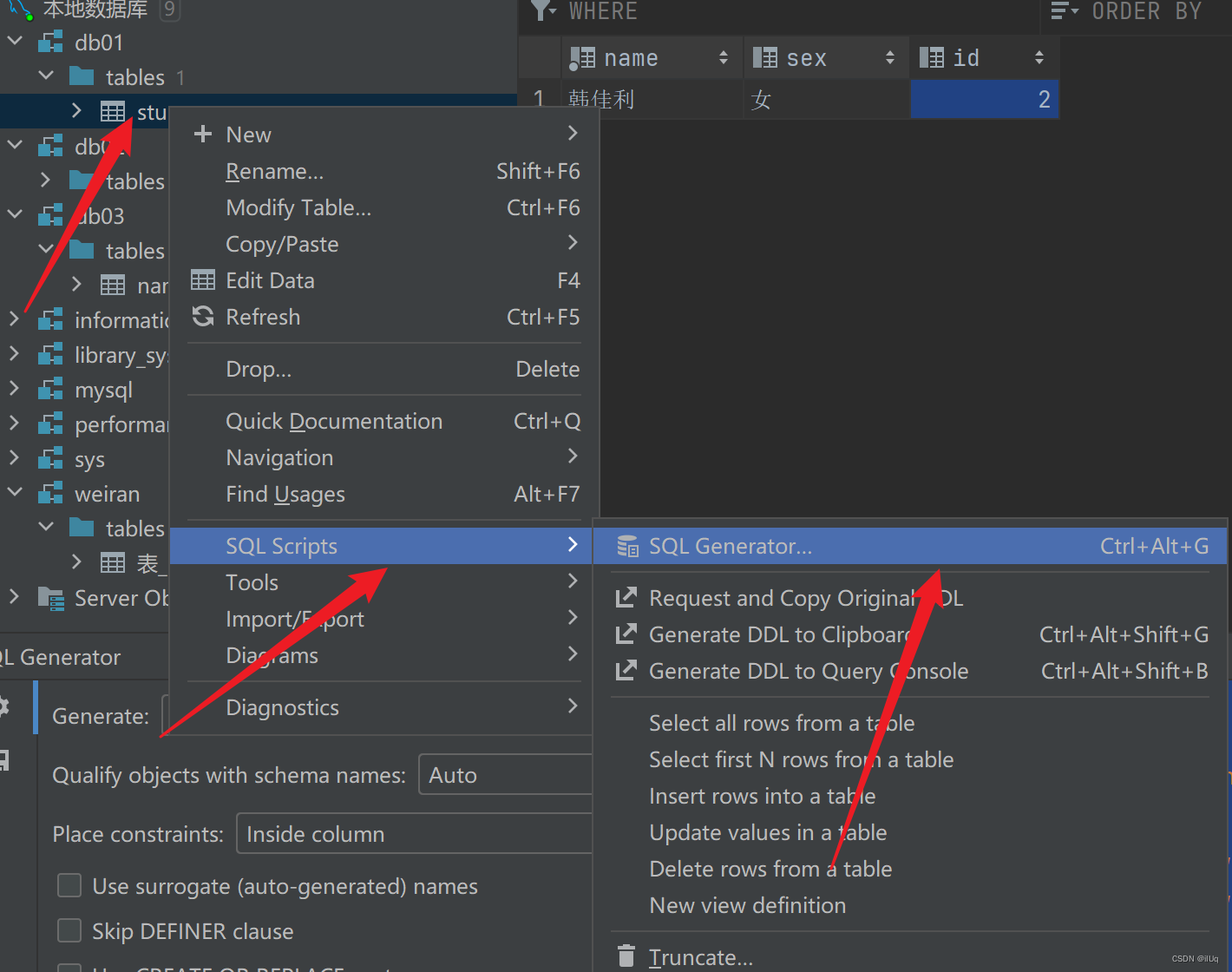
Task: Collapse the db01 schema node
Action: (x=15, y=41)
